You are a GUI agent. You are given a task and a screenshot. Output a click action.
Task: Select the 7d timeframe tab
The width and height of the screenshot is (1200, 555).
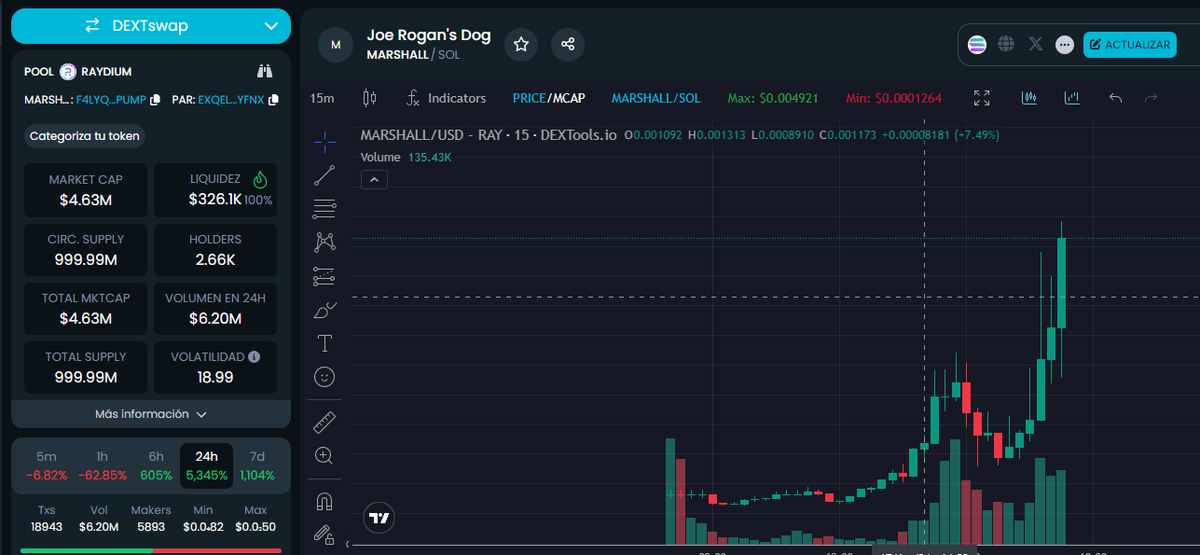point(257,465)
